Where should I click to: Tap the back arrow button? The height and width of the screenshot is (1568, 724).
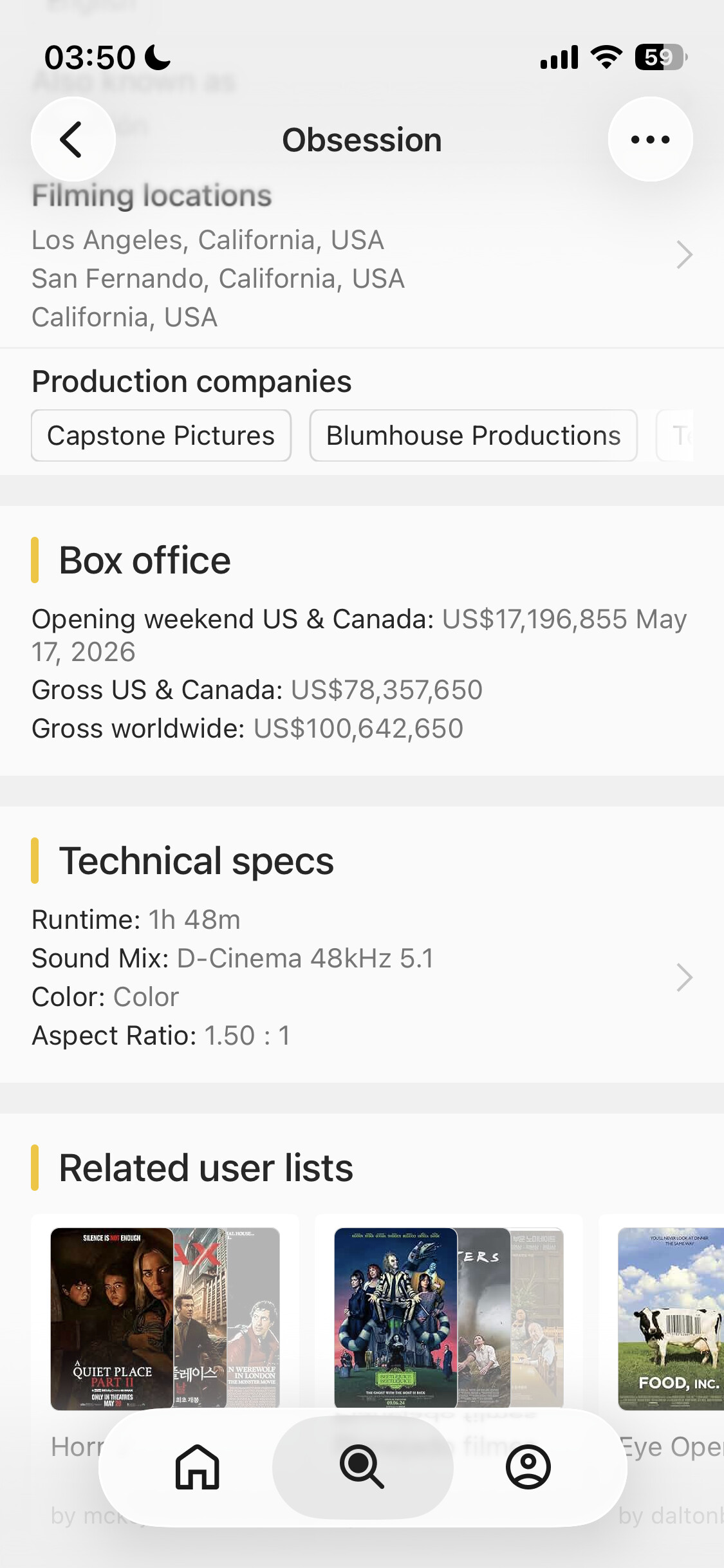[73, 139]
